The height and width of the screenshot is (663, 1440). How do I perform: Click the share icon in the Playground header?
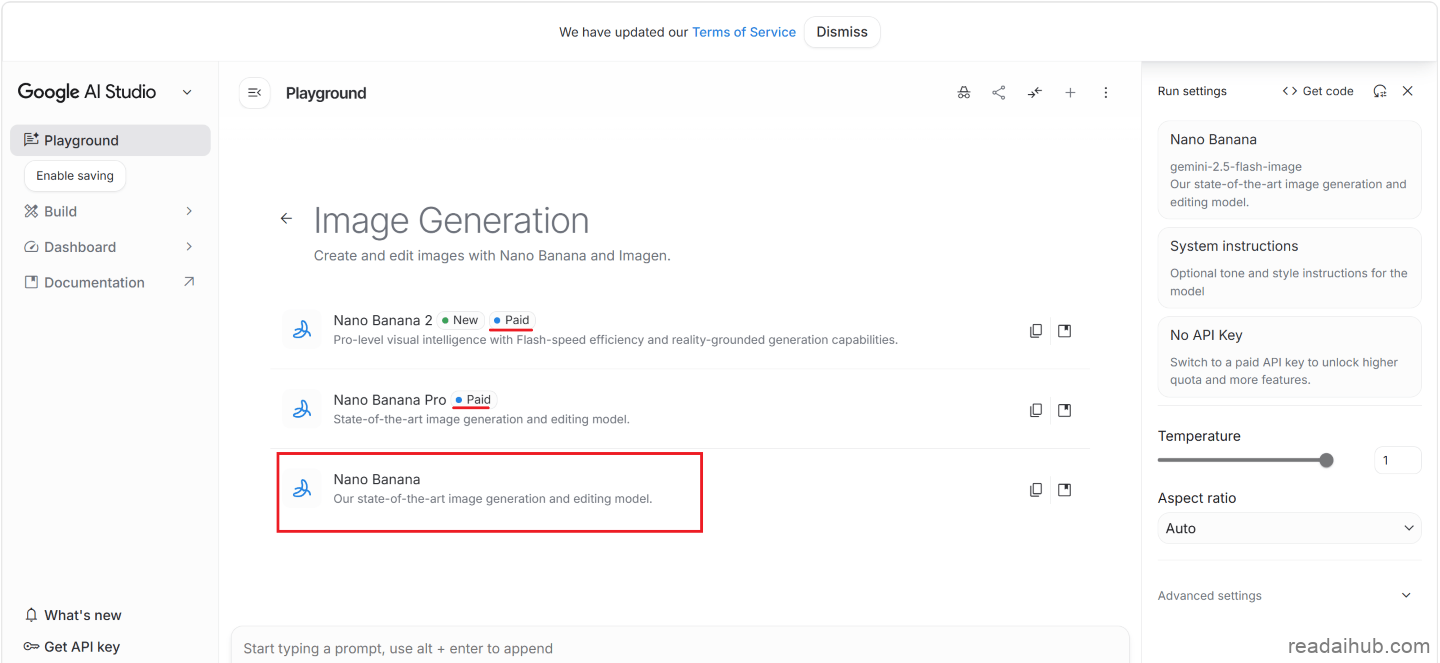coord(998,92)
